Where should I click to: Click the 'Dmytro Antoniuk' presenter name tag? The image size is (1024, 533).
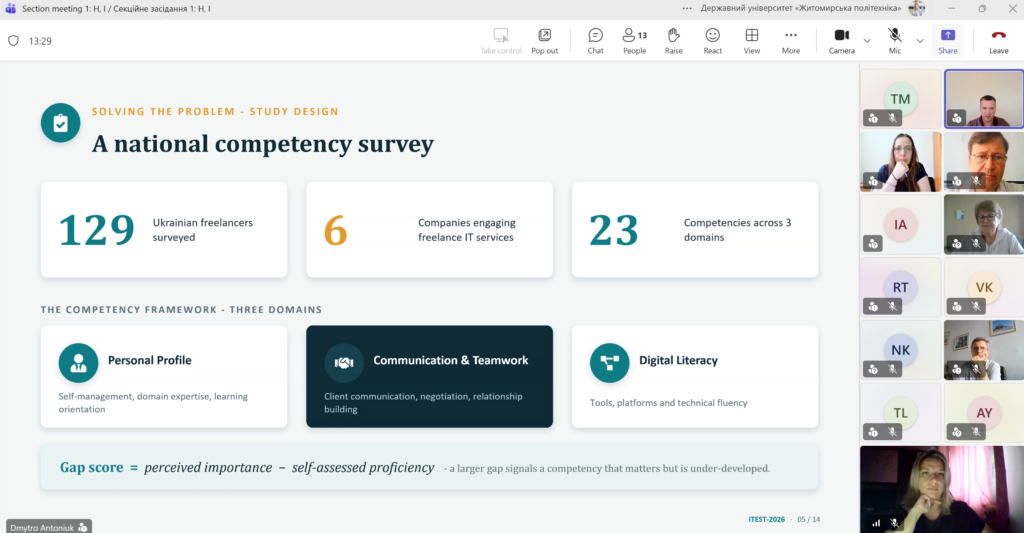[x=49, y=526]
